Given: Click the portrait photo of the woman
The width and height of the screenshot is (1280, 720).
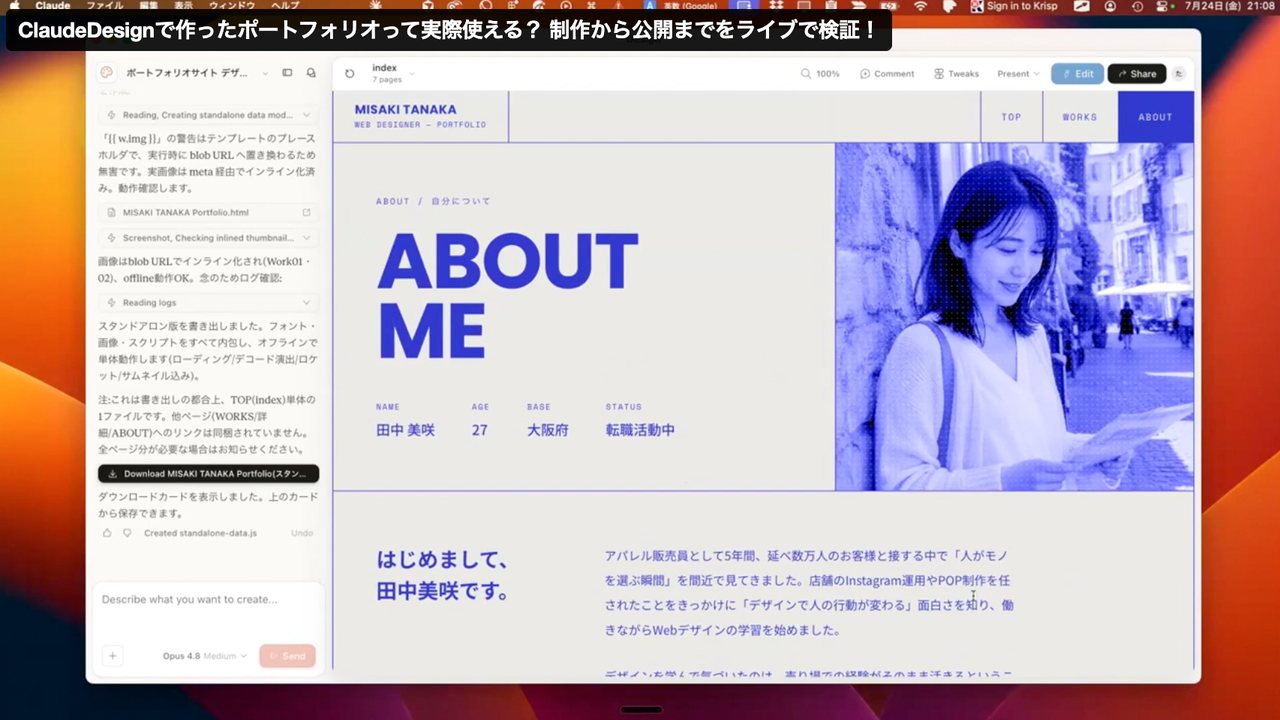Looking at the screenshot, I should click(1014, 317).
